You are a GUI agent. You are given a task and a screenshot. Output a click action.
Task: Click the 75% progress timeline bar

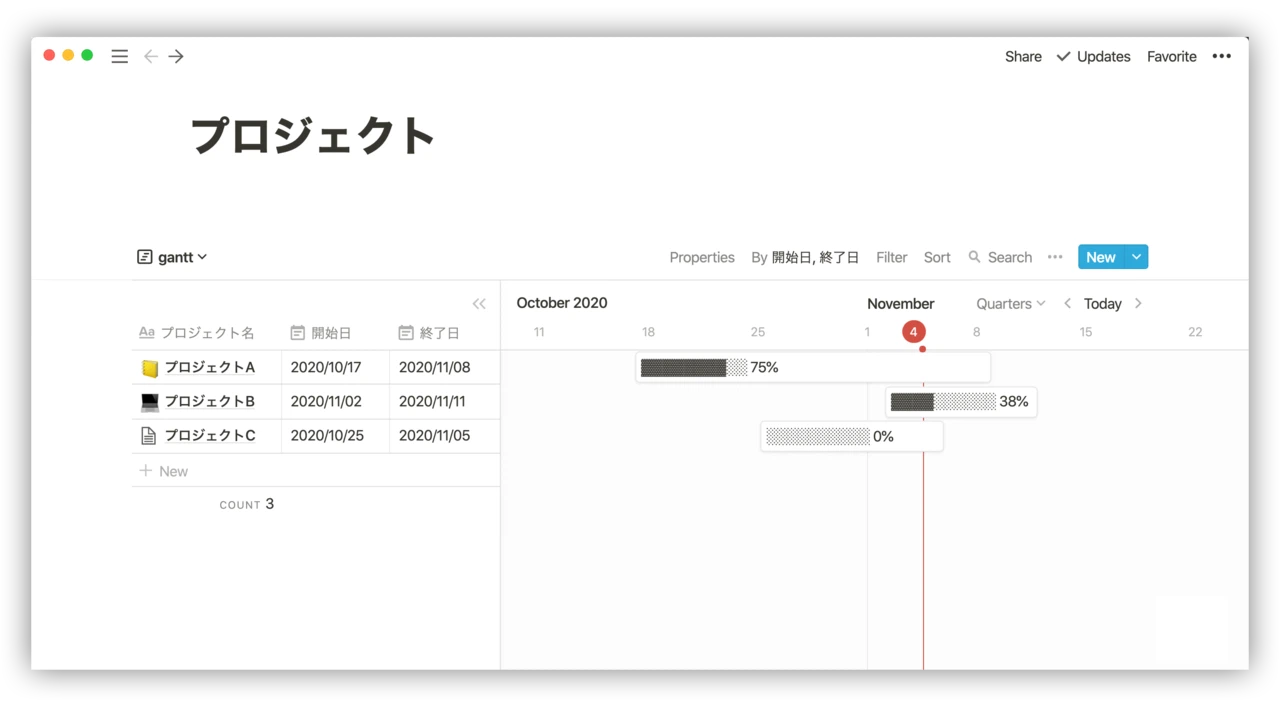click(813, 368)
